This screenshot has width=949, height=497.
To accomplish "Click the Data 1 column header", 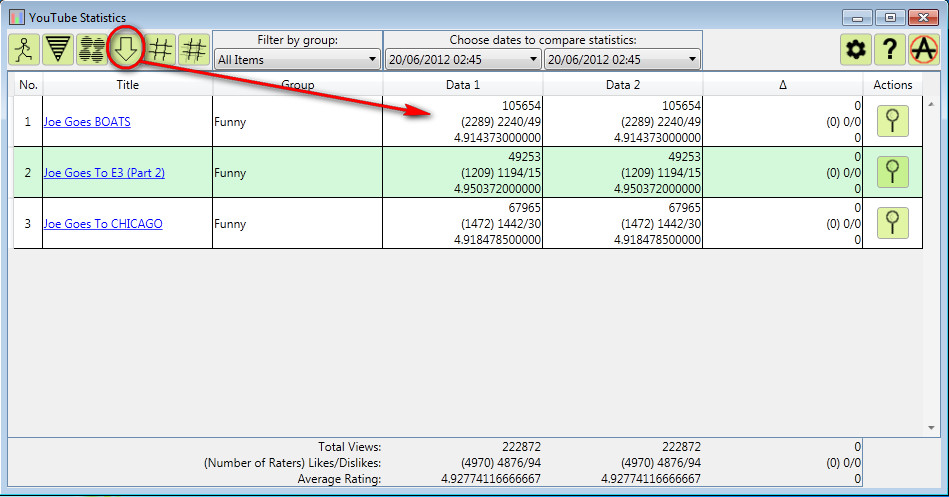I will click(462, 85).
